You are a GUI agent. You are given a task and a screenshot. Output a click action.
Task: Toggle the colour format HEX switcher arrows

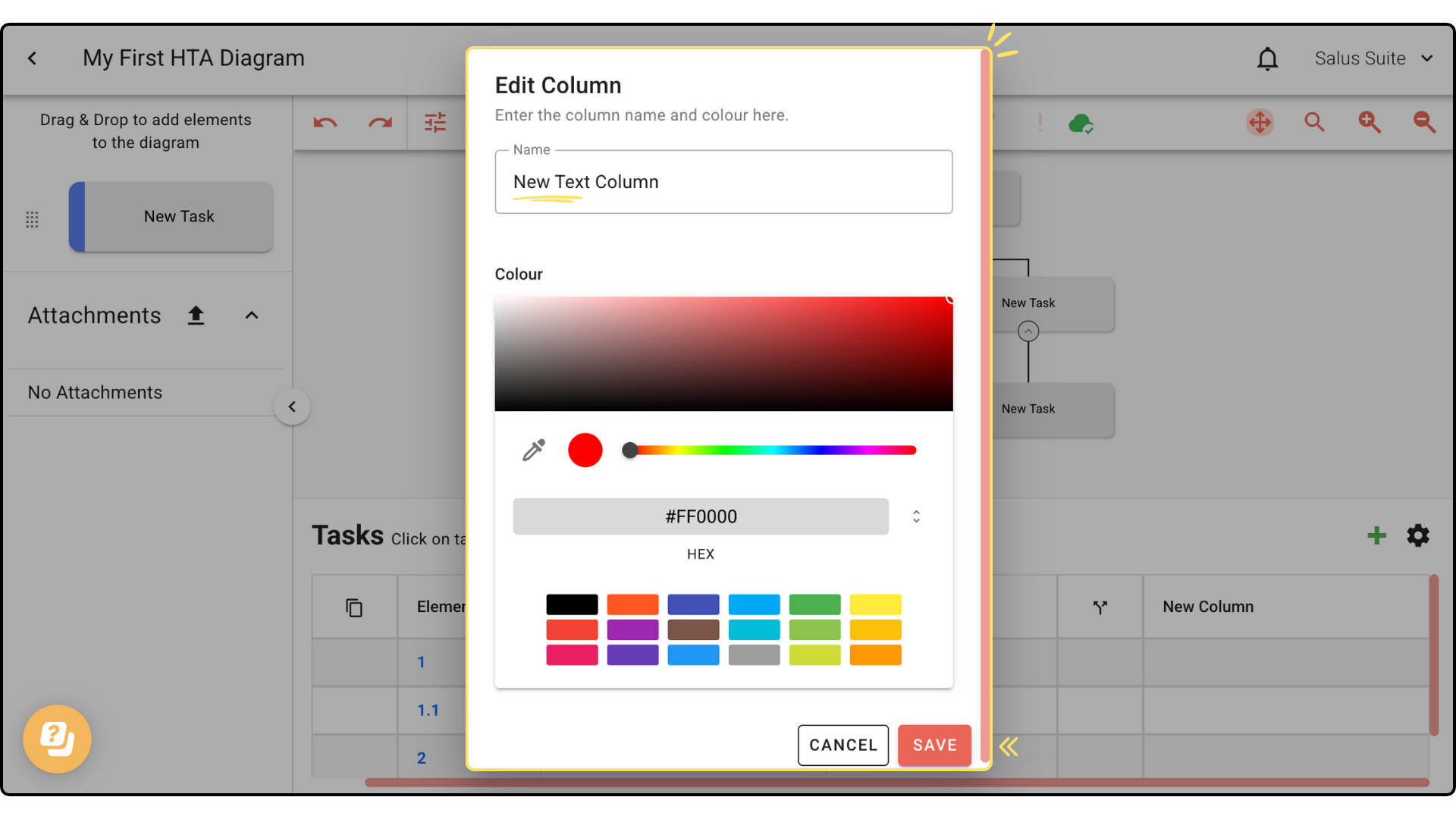click(916, 516)
